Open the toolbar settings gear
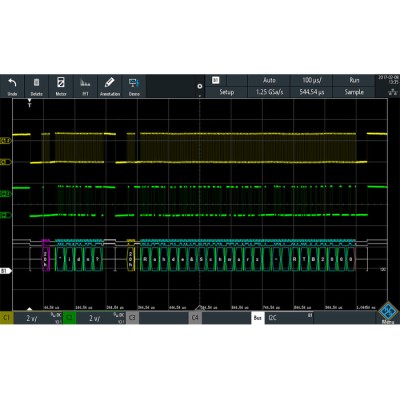The height and width of the screenshot is (400, 400). click(x=200, y=86)
